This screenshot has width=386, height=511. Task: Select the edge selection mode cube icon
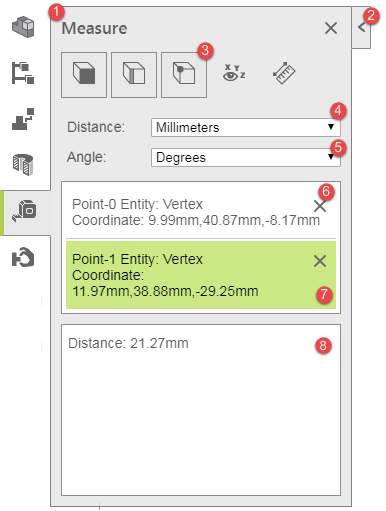click(x=134, y=74)
